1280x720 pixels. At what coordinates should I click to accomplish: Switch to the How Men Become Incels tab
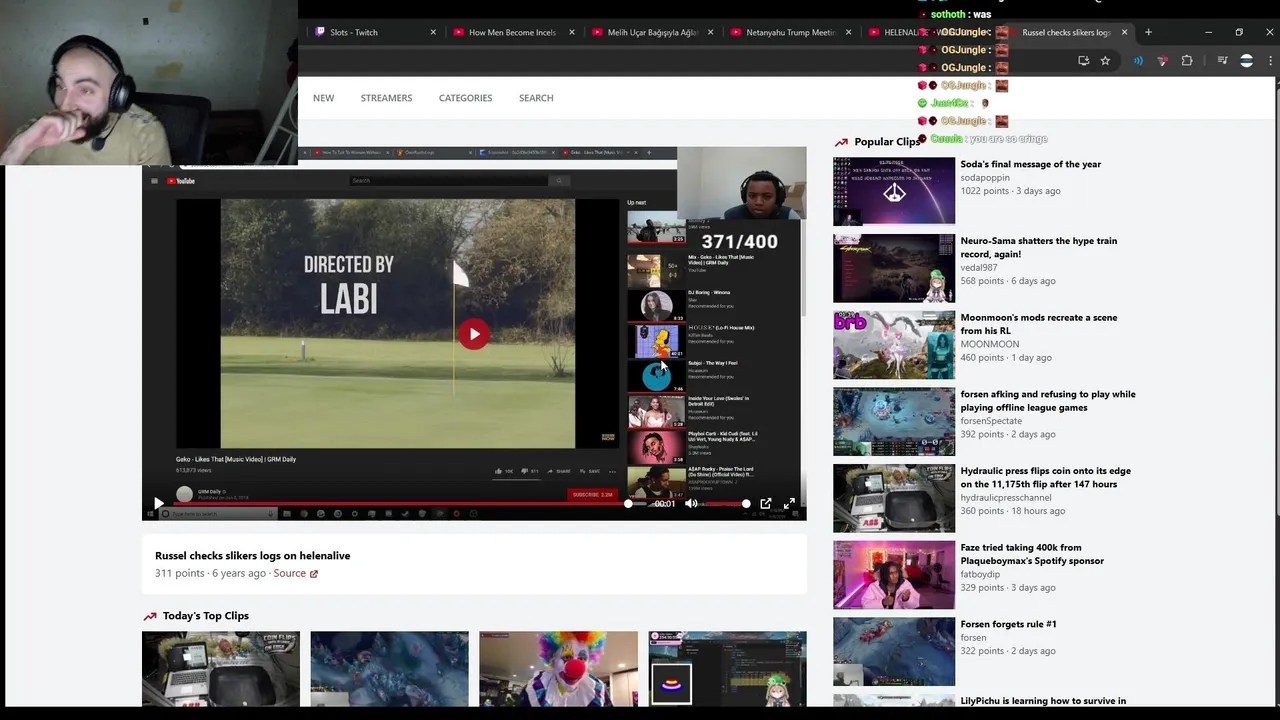514,32
